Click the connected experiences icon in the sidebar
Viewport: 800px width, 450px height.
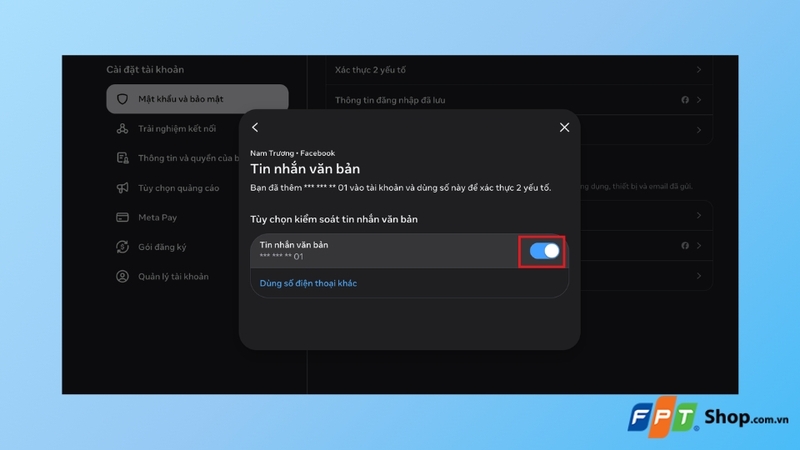pos(122,129)
